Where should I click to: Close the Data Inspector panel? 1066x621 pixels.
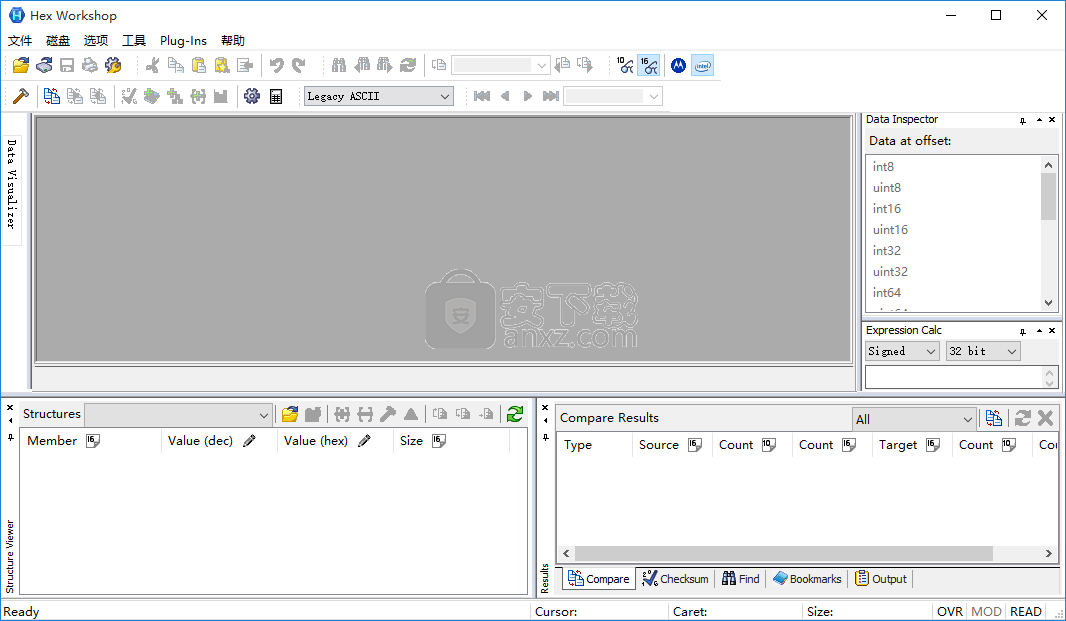[1052, 120]
